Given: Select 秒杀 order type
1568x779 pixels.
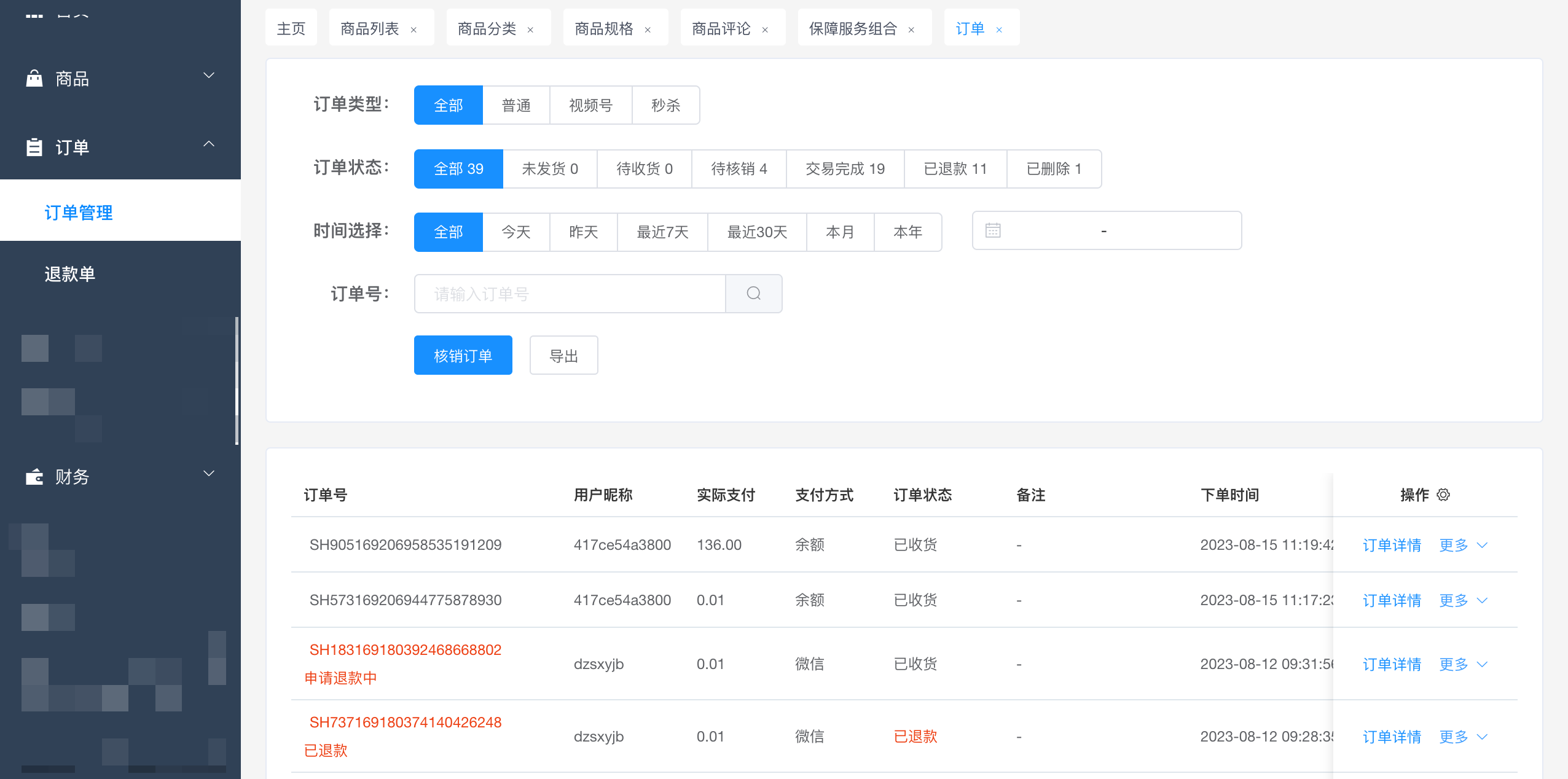Looking at the screenshot, I should click(666, 105).
